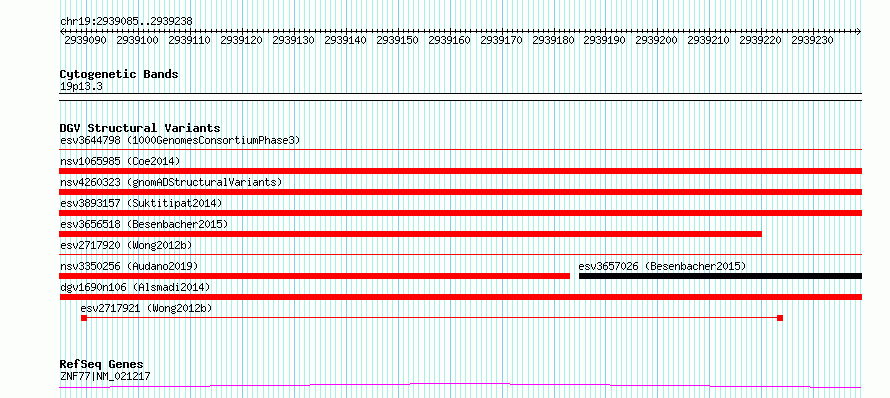Click the left arrowhead of the ruler

point(62,31)
